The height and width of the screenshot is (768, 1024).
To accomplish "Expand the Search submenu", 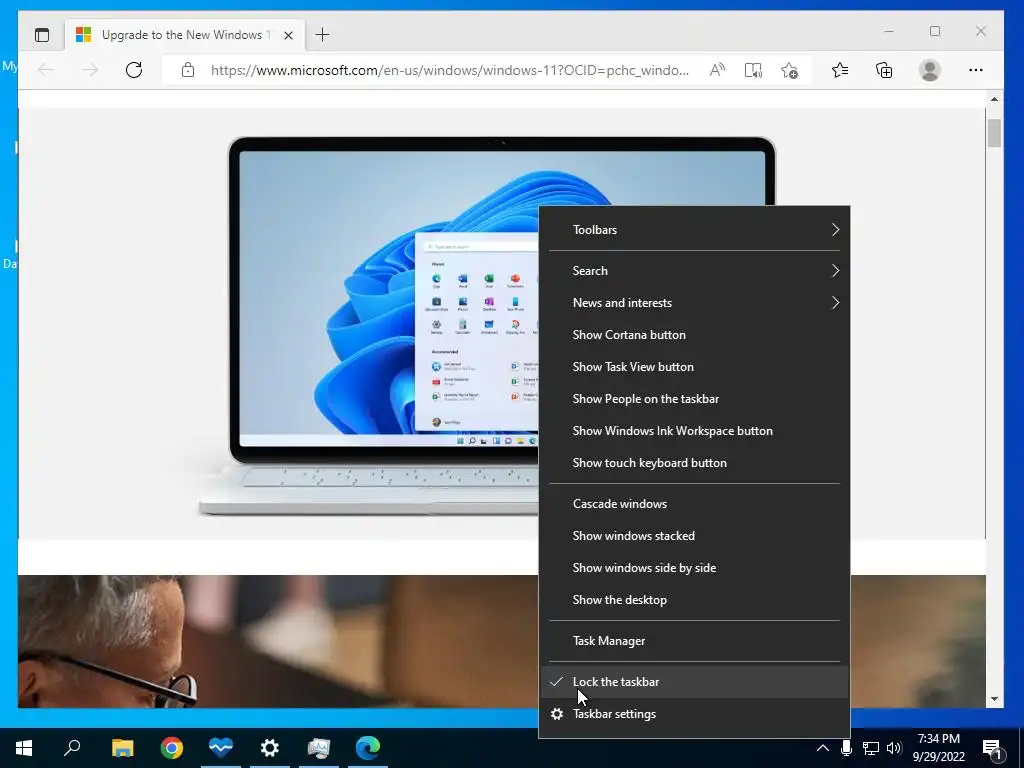I will (x=694, y=271).
